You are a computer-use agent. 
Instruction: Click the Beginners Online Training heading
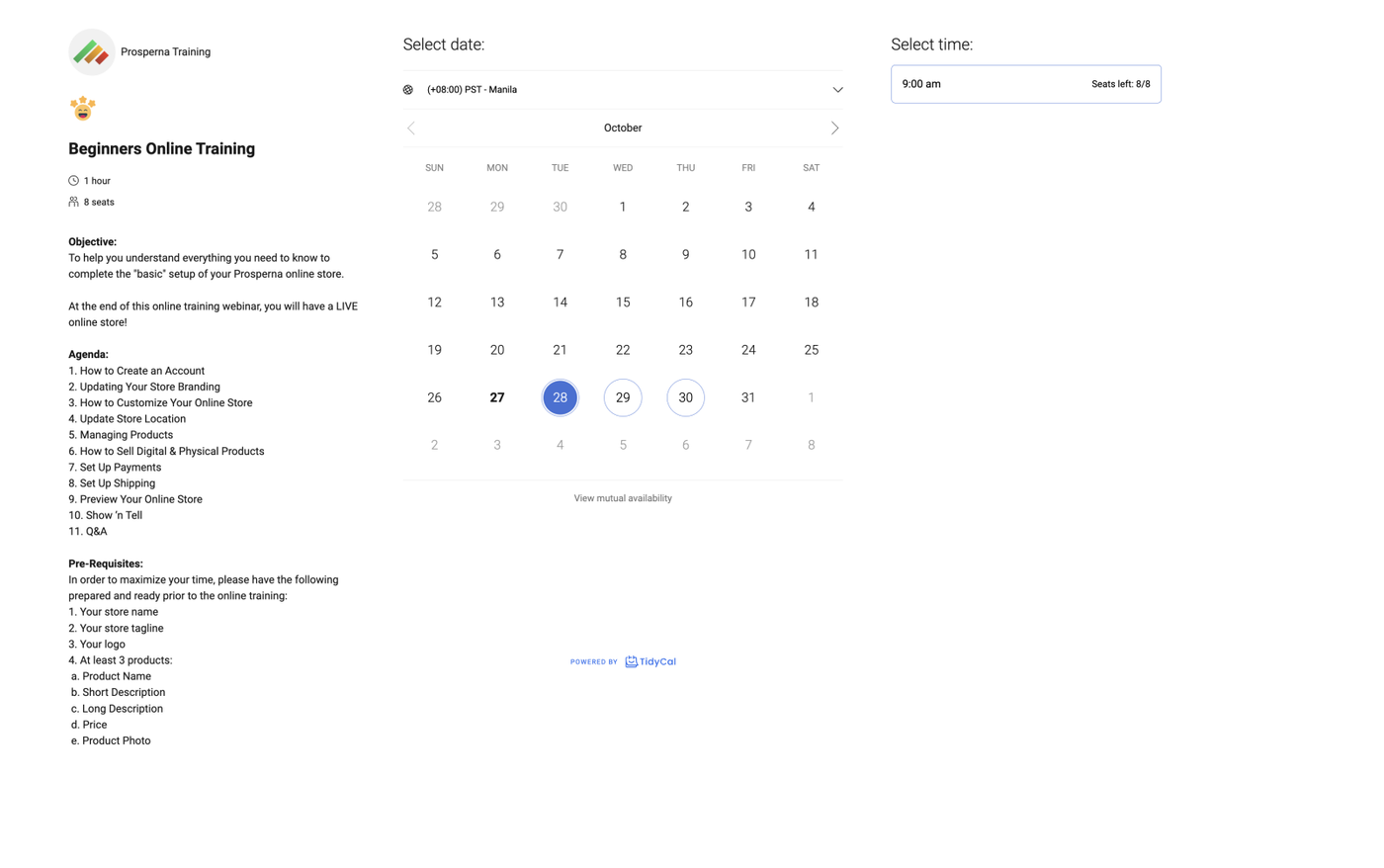[x=162, y=149]
